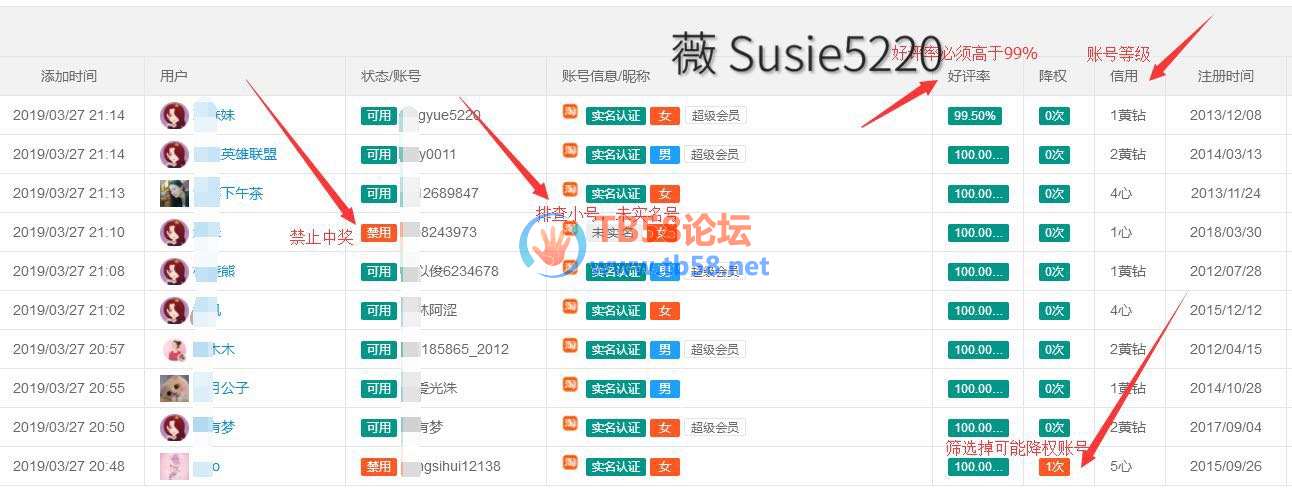This screenshot has height=491, width=1292.
Task: Click the Taobao icon in 下午茶 row
Action: [x=570, y=189]
